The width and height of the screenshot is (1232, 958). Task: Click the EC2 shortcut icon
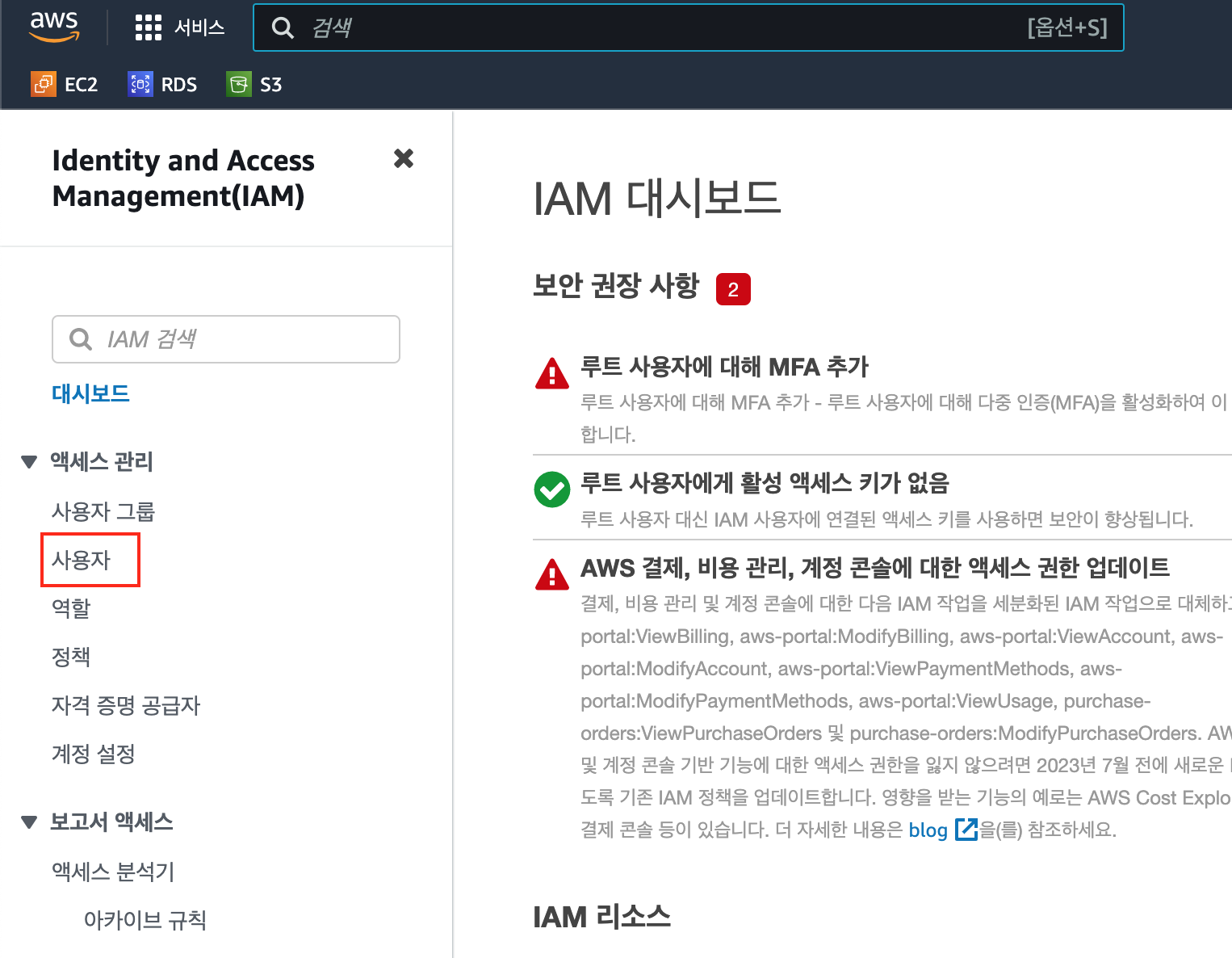pos(44,84)
